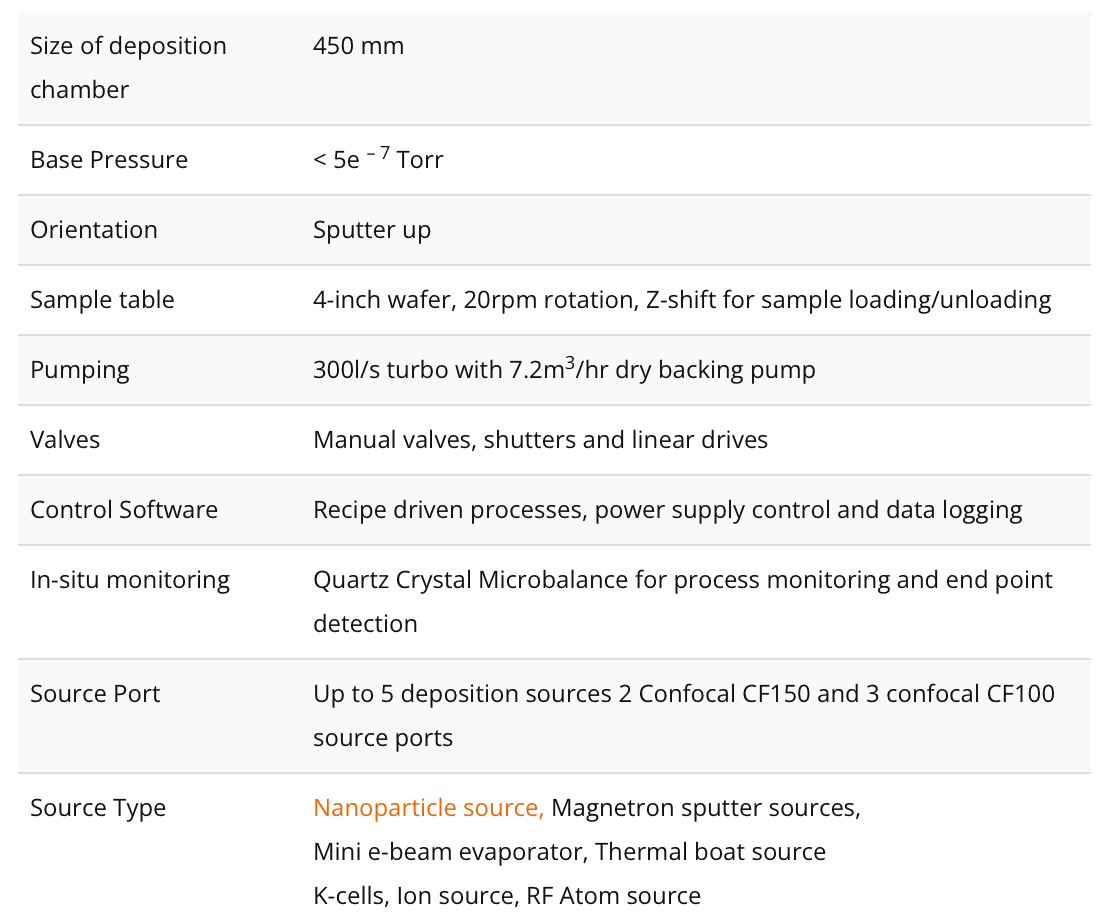
Task: Click the 4-inch wafer rotation description
Action: [x=681, y=300]
